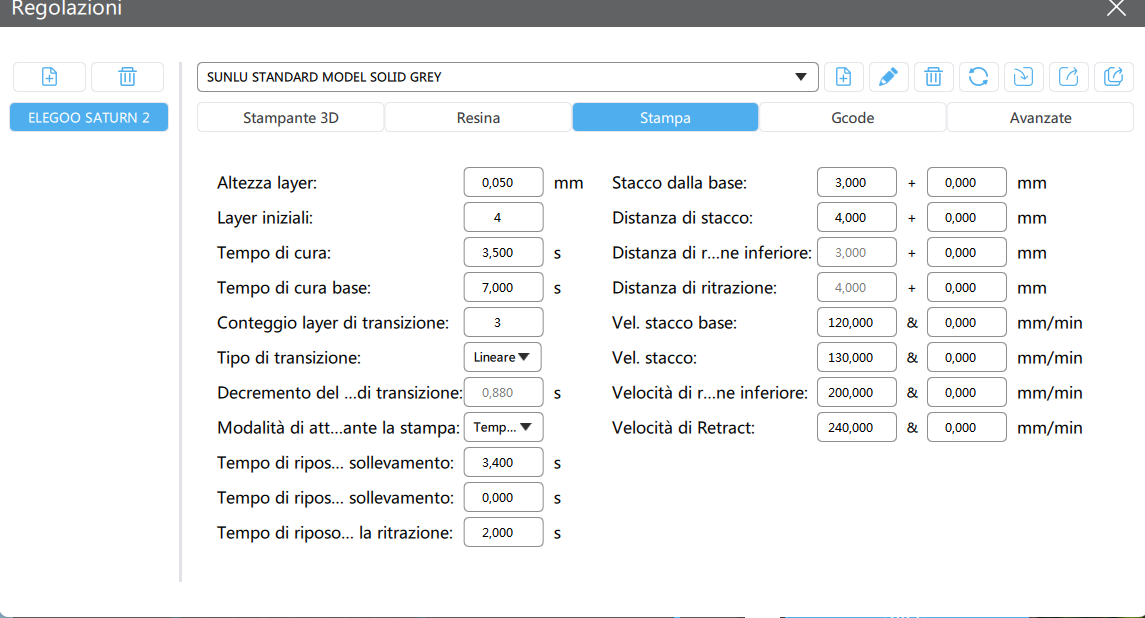Delete the selected printer from the list
This screenshot has width=1145, height=618.
click(x=127, y=77)
